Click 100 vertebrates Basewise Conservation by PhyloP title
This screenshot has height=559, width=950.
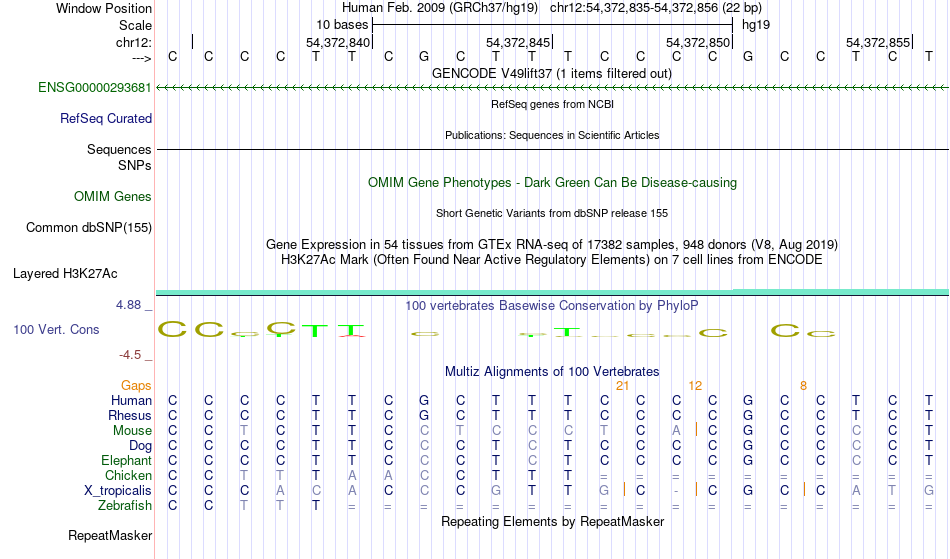(x=552, y=305)
